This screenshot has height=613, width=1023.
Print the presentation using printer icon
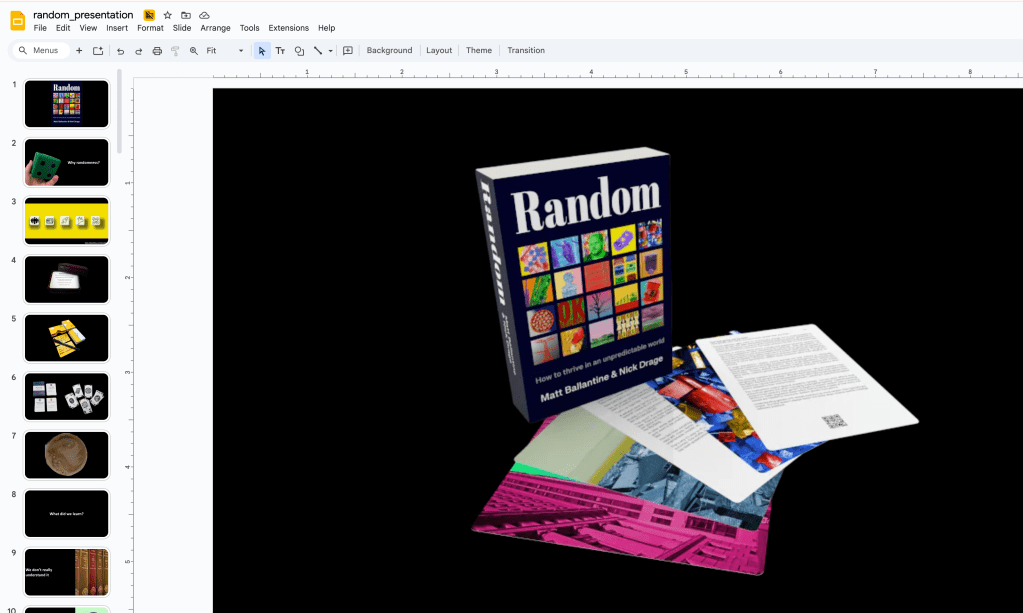click(x=157, y=50)
